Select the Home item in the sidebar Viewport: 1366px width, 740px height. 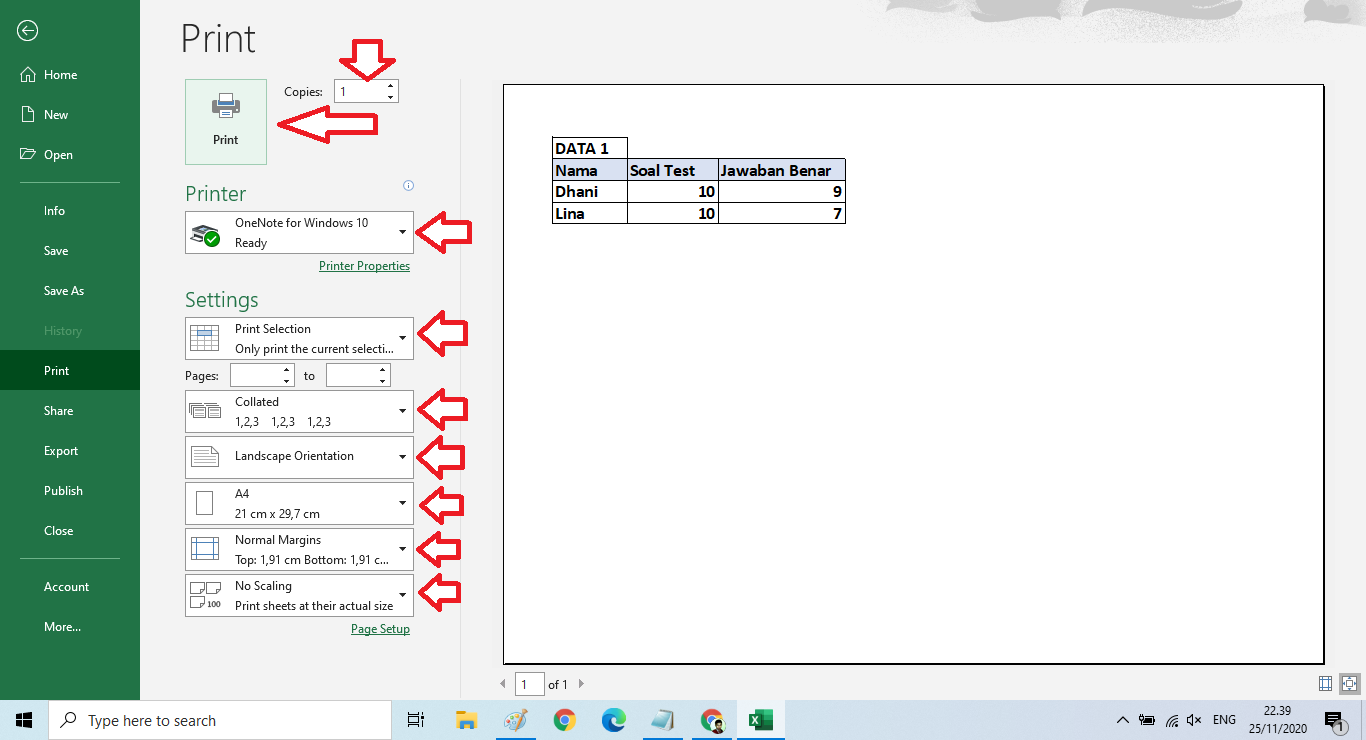click(x=60, y=74)
